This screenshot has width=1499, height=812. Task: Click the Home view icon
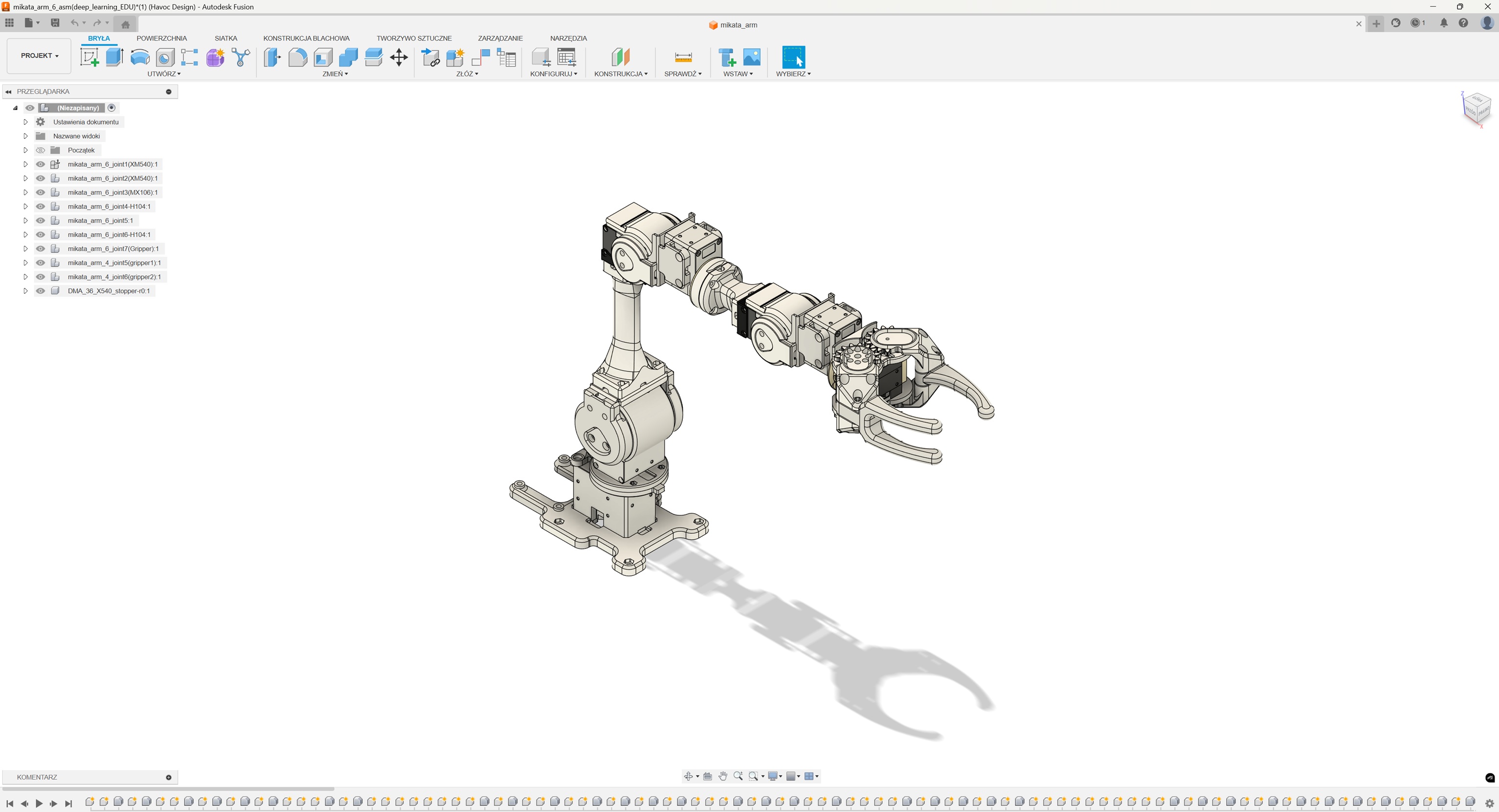tap(125, 24)
